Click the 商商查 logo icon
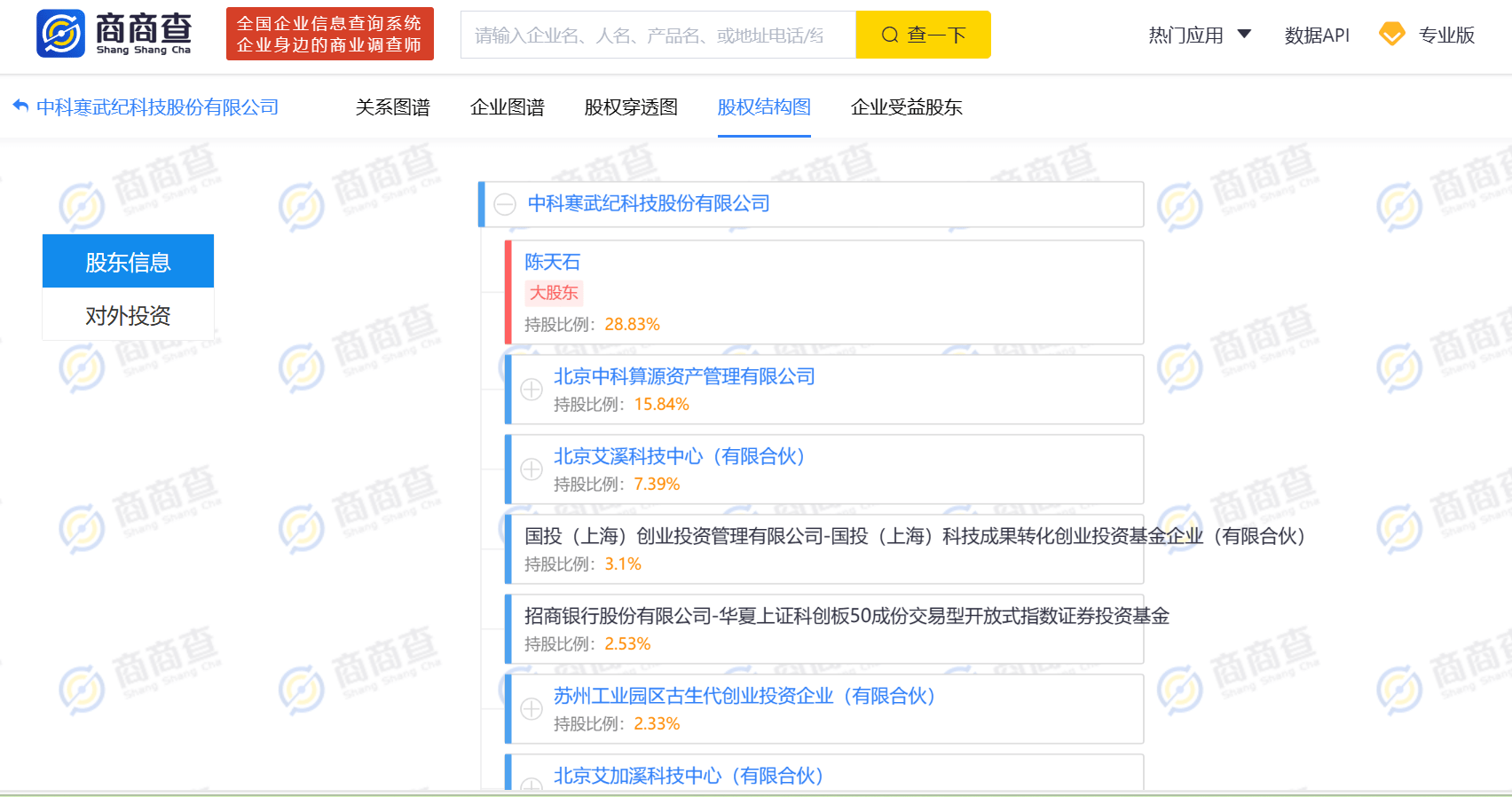 [x=60, y=34]
